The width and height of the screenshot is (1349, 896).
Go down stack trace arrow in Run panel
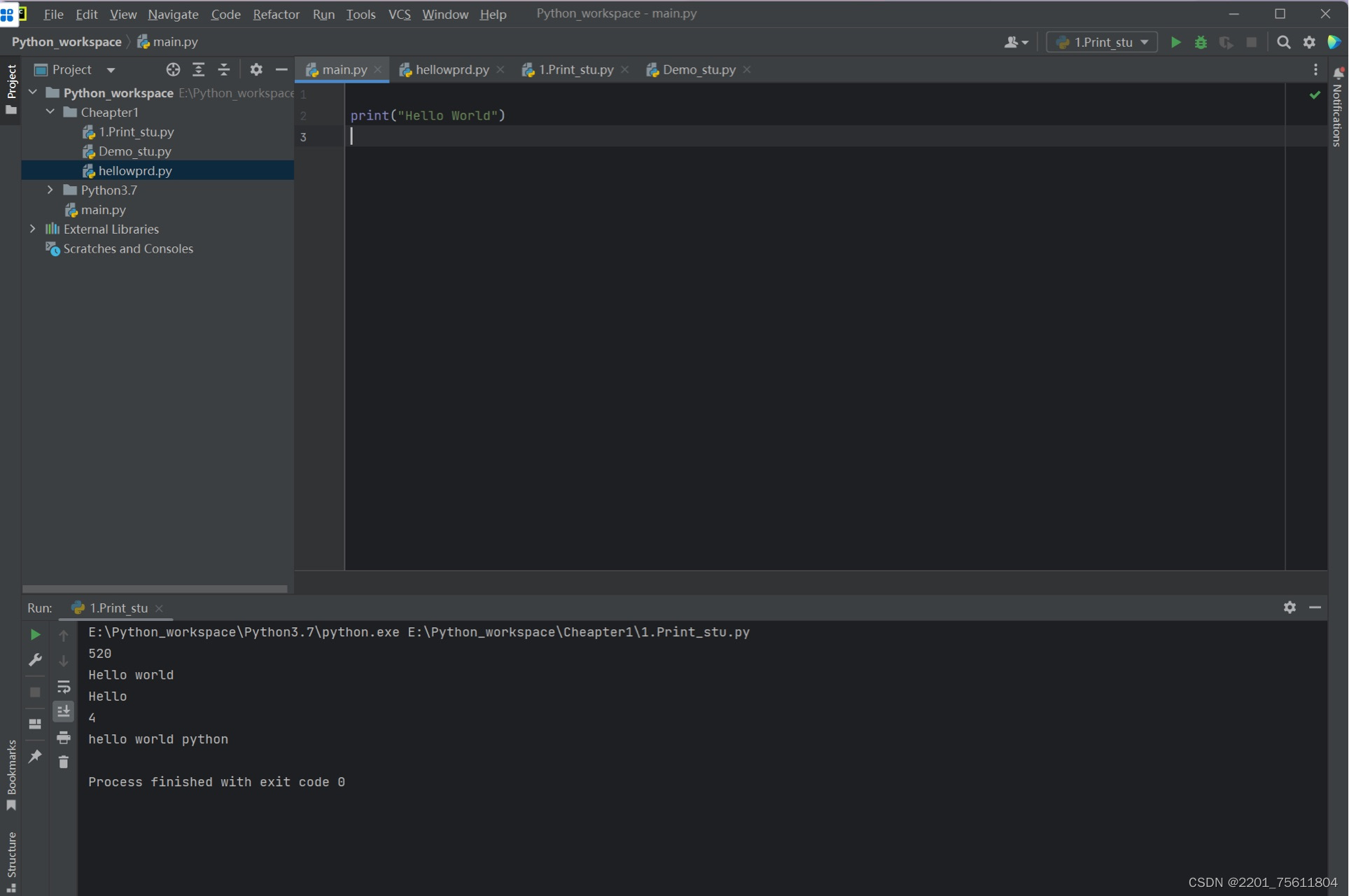[x=64, y=661]
